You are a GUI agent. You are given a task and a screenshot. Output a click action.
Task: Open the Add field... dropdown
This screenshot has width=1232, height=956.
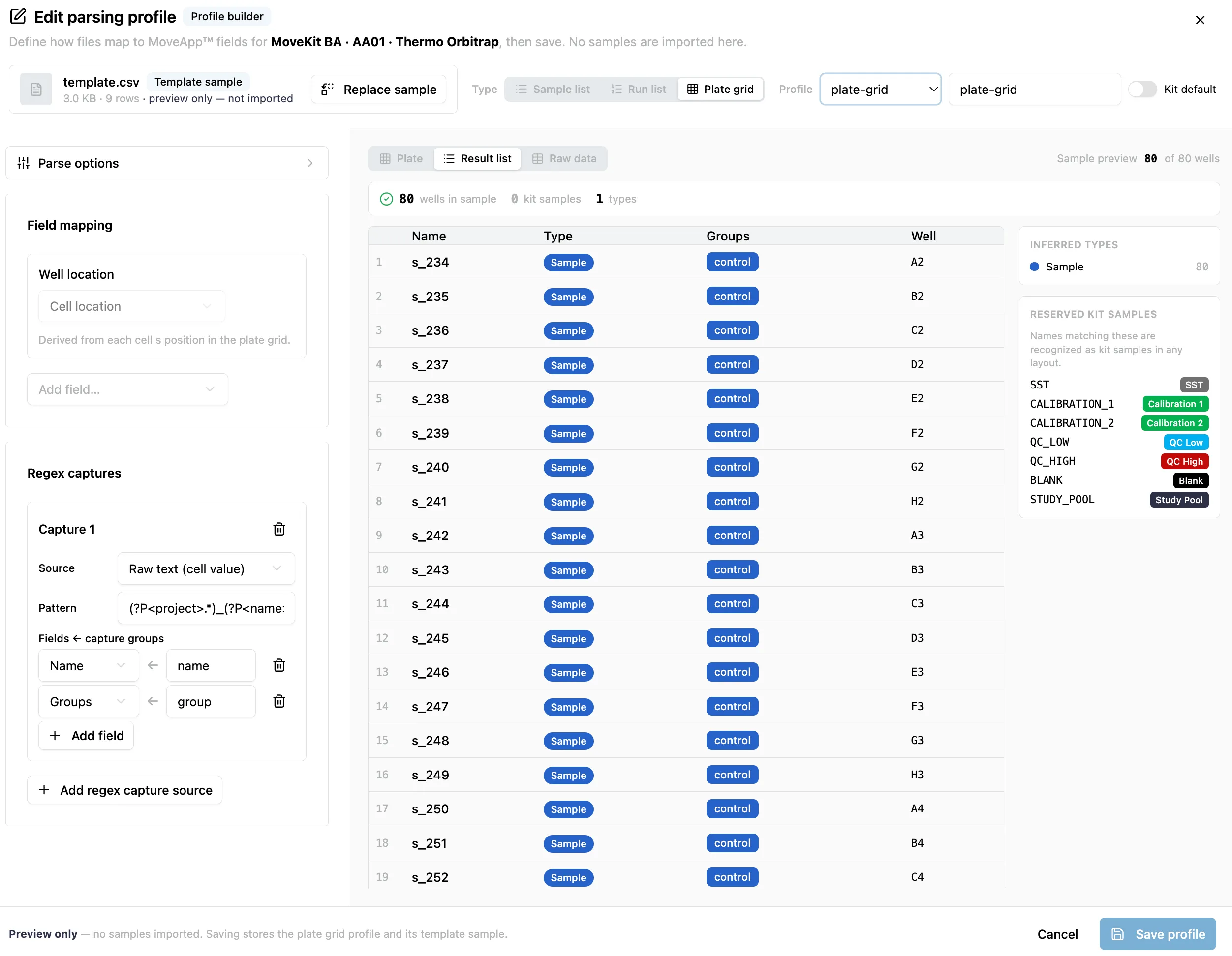[x=127, y=389]
